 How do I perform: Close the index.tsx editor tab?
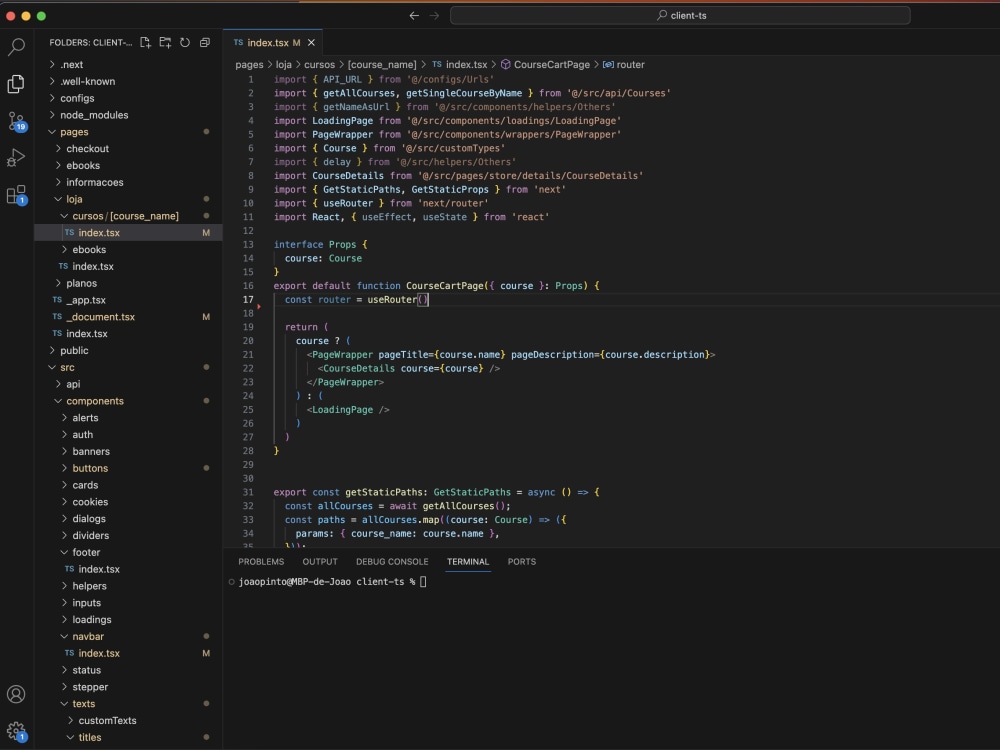pos(312,43)
